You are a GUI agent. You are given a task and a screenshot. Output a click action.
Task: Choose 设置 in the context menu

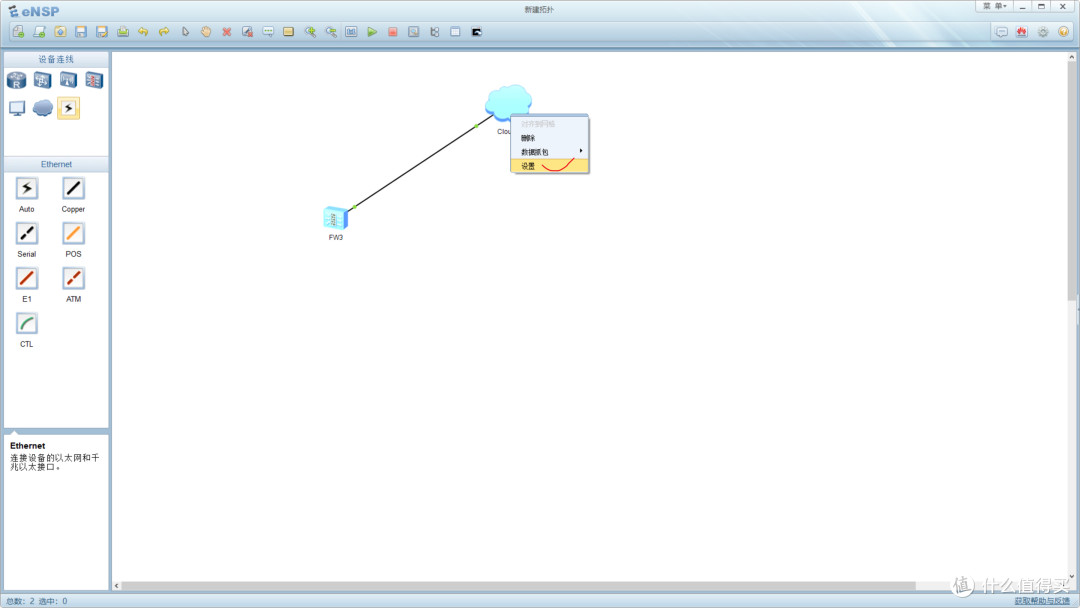[549, 166]
